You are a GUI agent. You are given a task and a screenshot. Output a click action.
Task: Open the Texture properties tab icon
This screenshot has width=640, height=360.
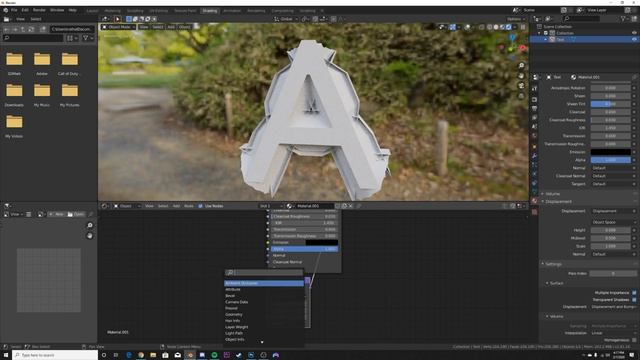click(534, 212)
